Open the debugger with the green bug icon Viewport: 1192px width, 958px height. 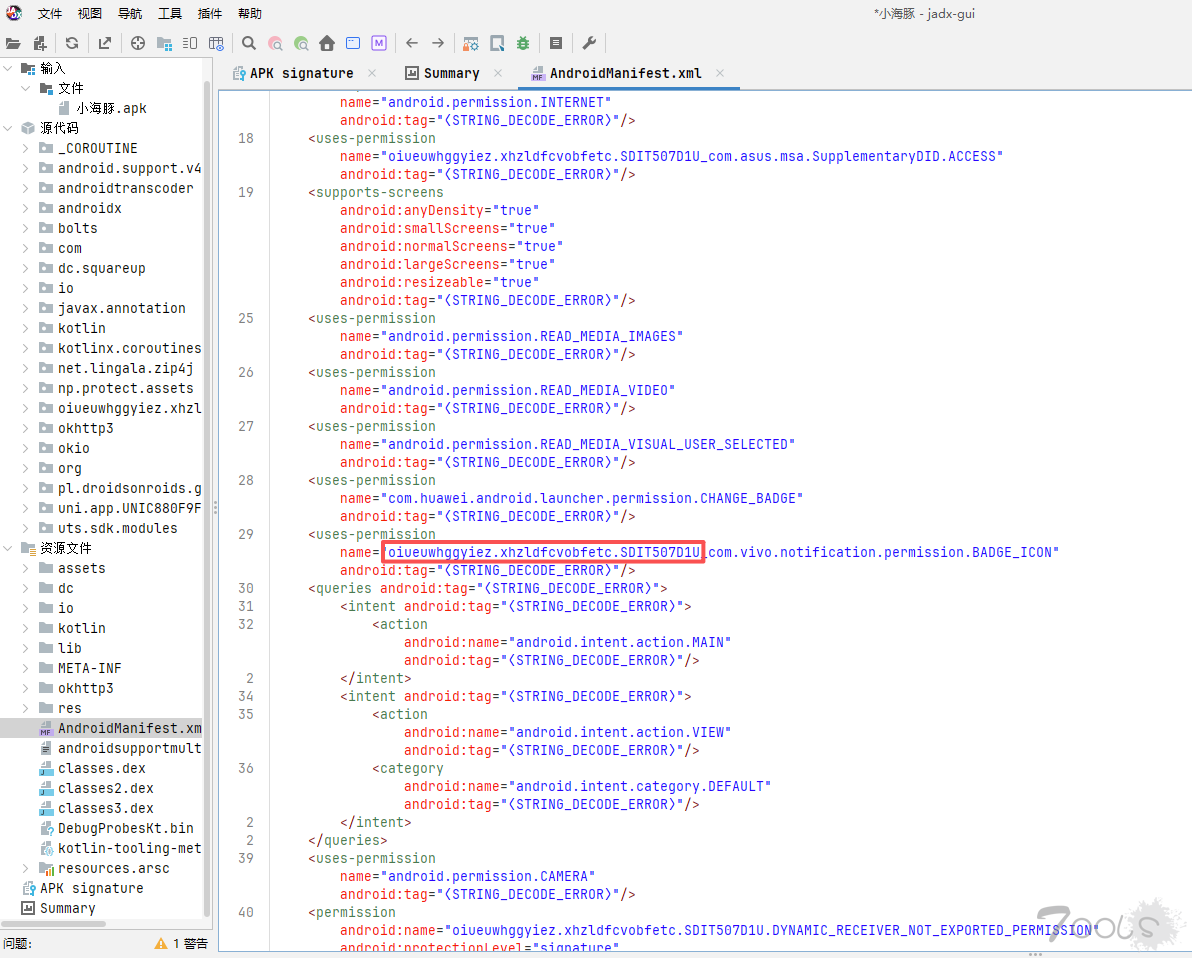(x=523, y=43)
